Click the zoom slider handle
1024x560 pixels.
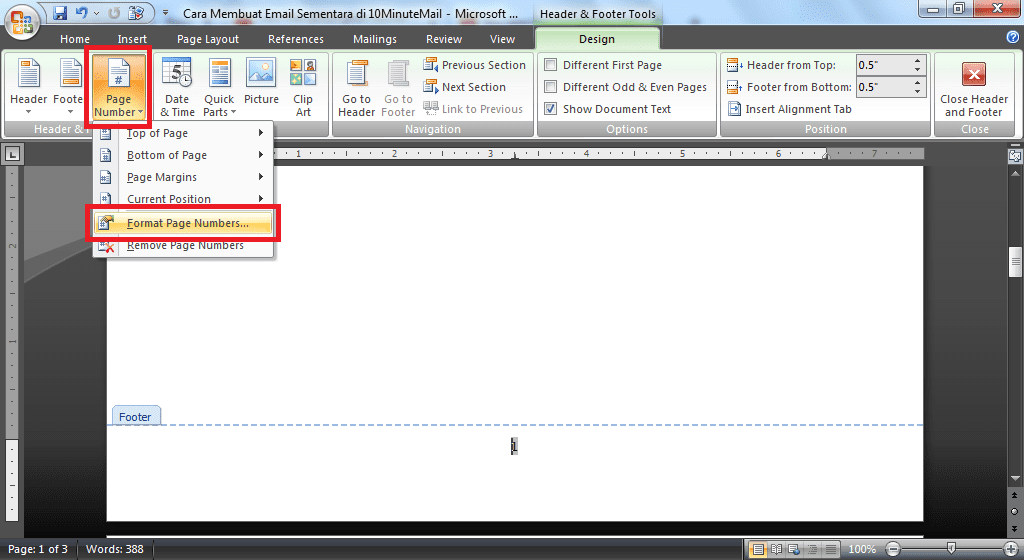tap(952, 549)
